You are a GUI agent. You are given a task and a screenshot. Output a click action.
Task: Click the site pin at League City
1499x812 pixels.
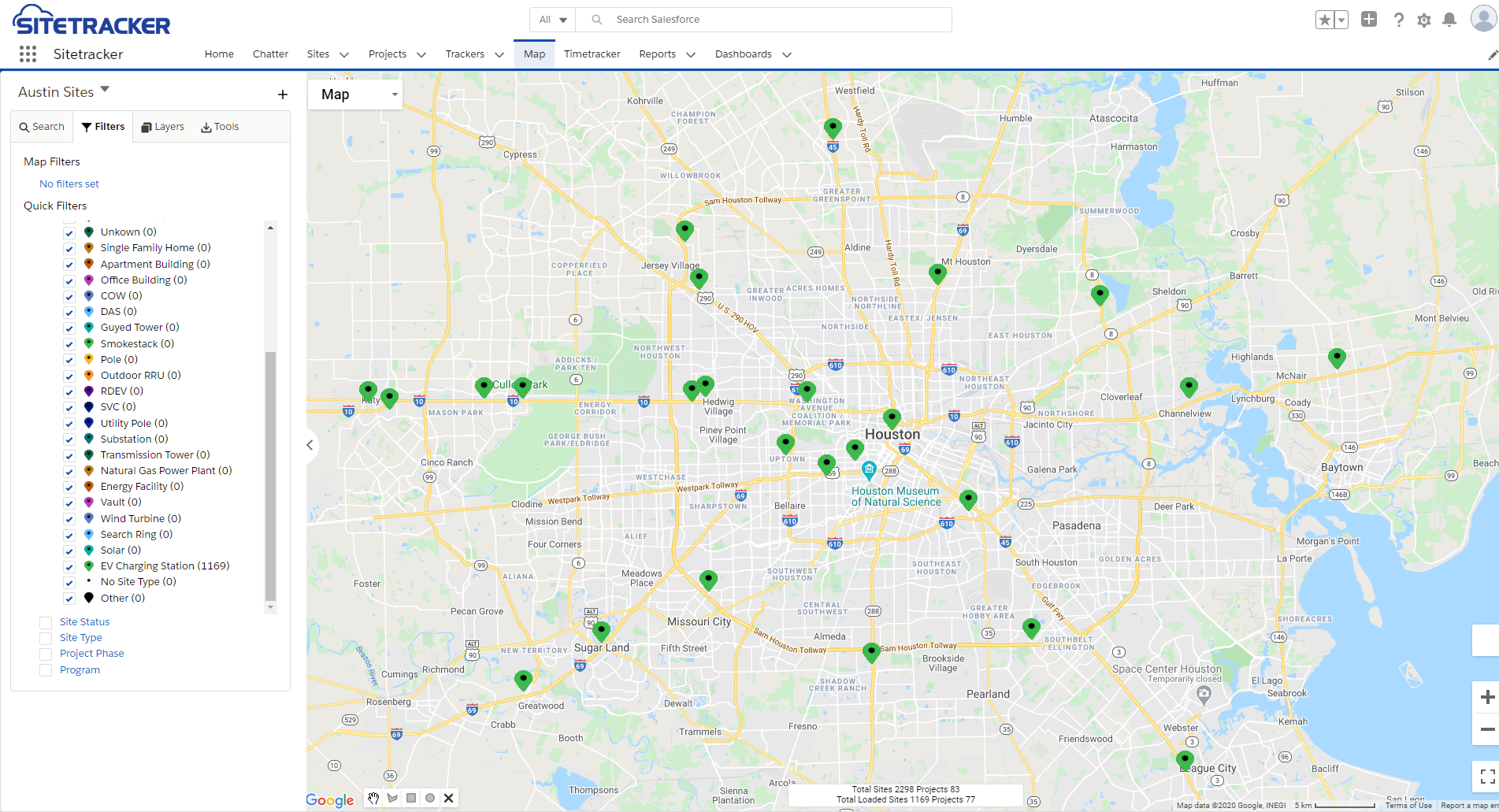click(x=1185, y=760)
